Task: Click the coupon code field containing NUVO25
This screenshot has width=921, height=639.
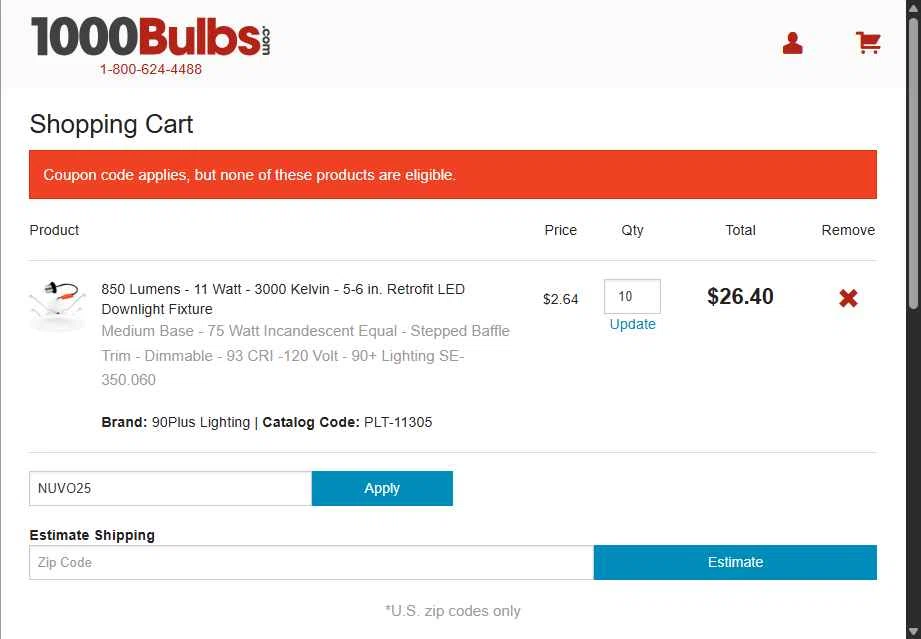Action: tap(170, 489)
